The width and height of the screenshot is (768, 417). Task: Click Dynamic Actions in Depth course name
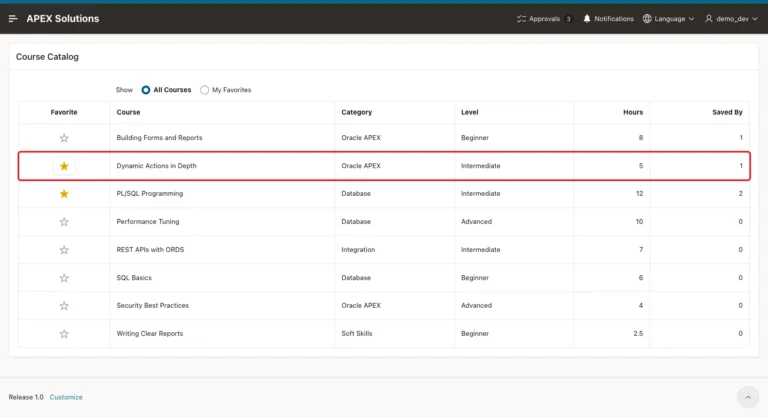tap(156, 166)
